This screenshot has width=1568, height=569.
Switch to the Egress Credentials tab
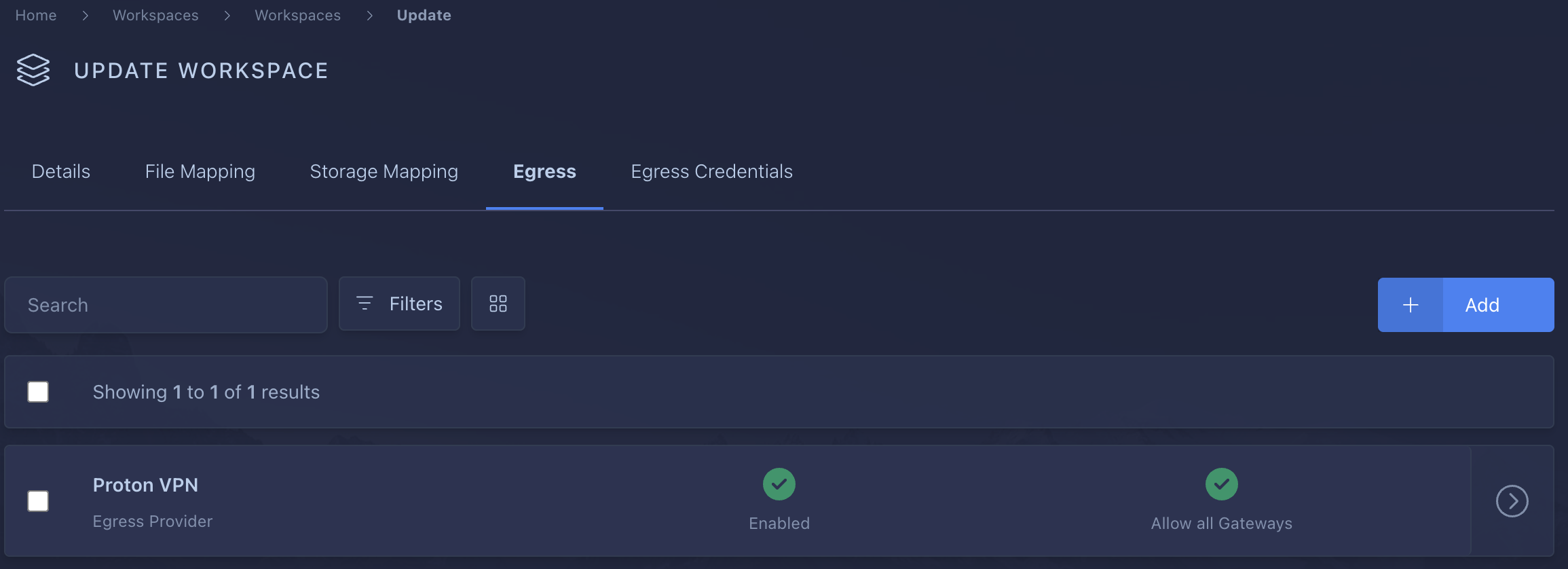pyautogui.click(x=711, y=171)
